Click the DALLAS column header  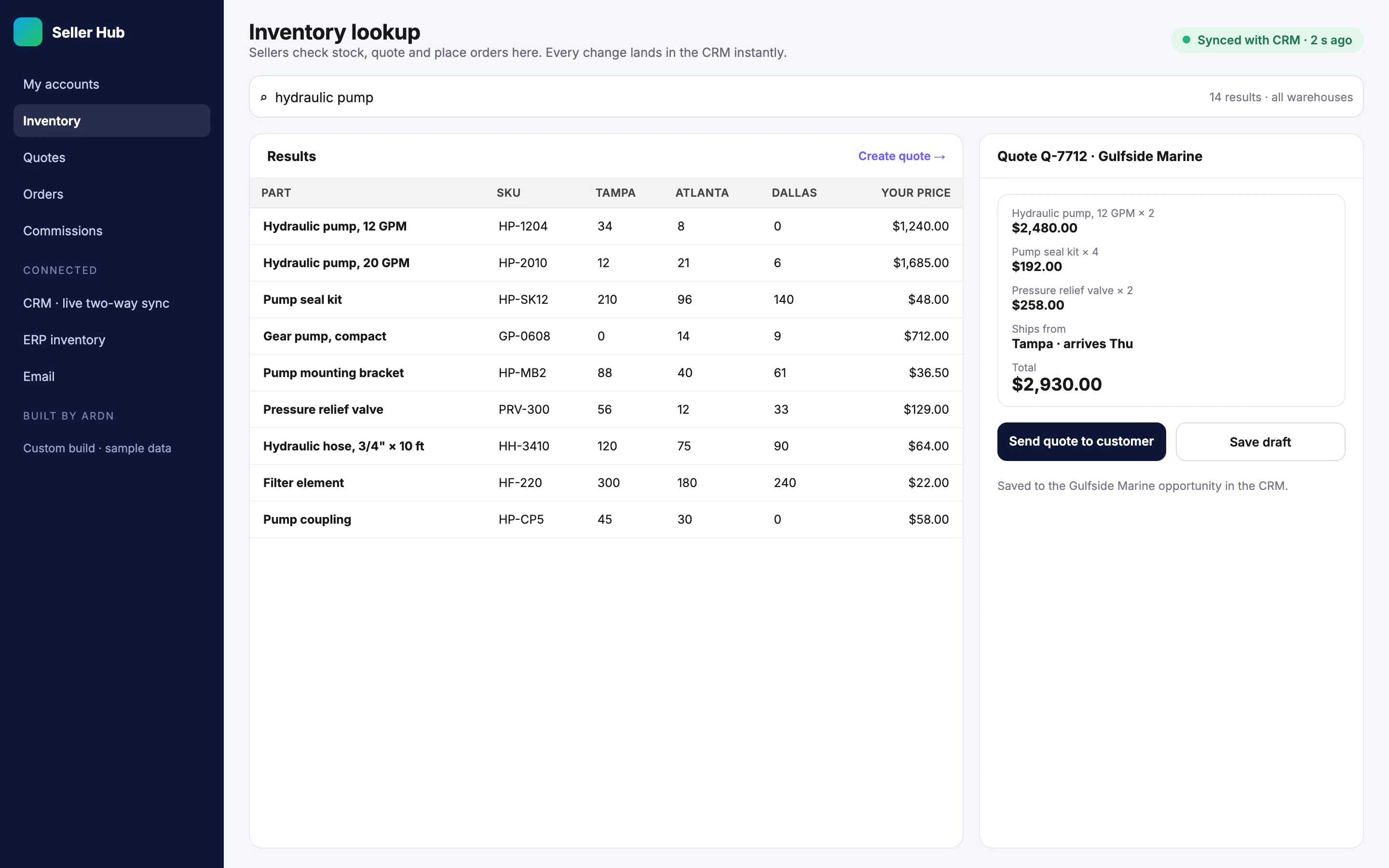(794, 193)
